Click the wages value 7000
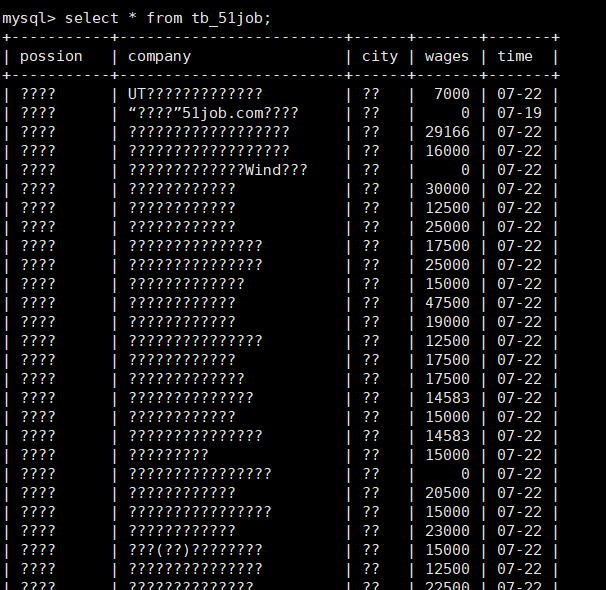The height and width of the screenshot is (590, 606). tap(451, 94)
